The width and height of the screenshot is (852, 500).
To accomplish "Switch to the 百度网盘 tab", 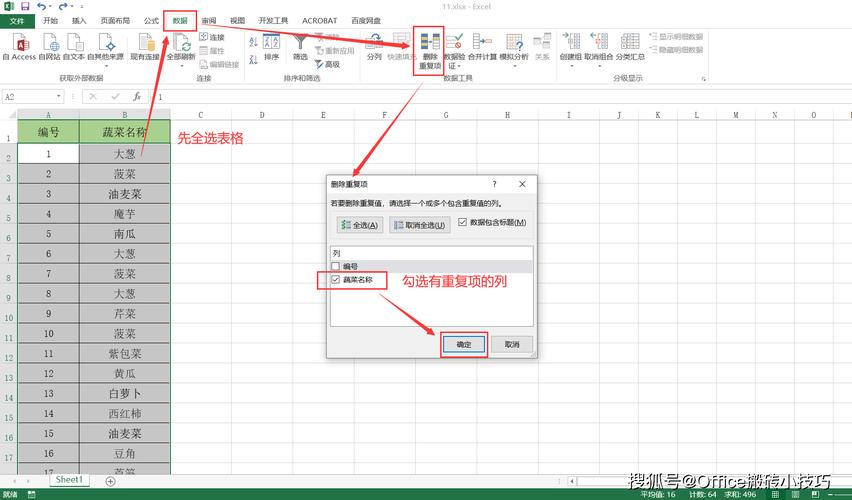I will pos(366,21).
